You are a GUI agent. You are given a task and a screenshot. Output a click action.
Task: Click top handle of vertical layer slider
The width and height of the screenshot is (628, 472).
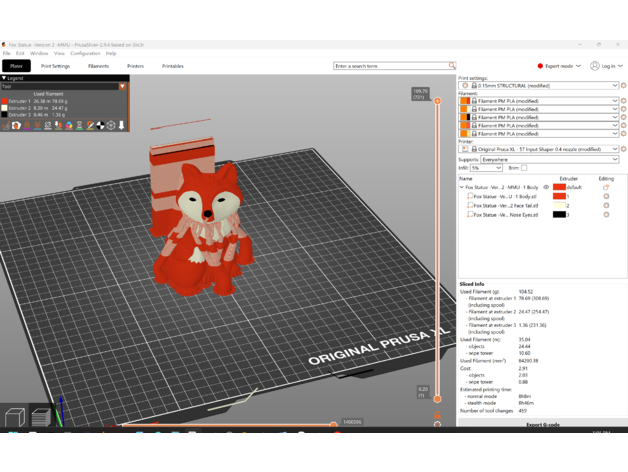click(437, 101)
